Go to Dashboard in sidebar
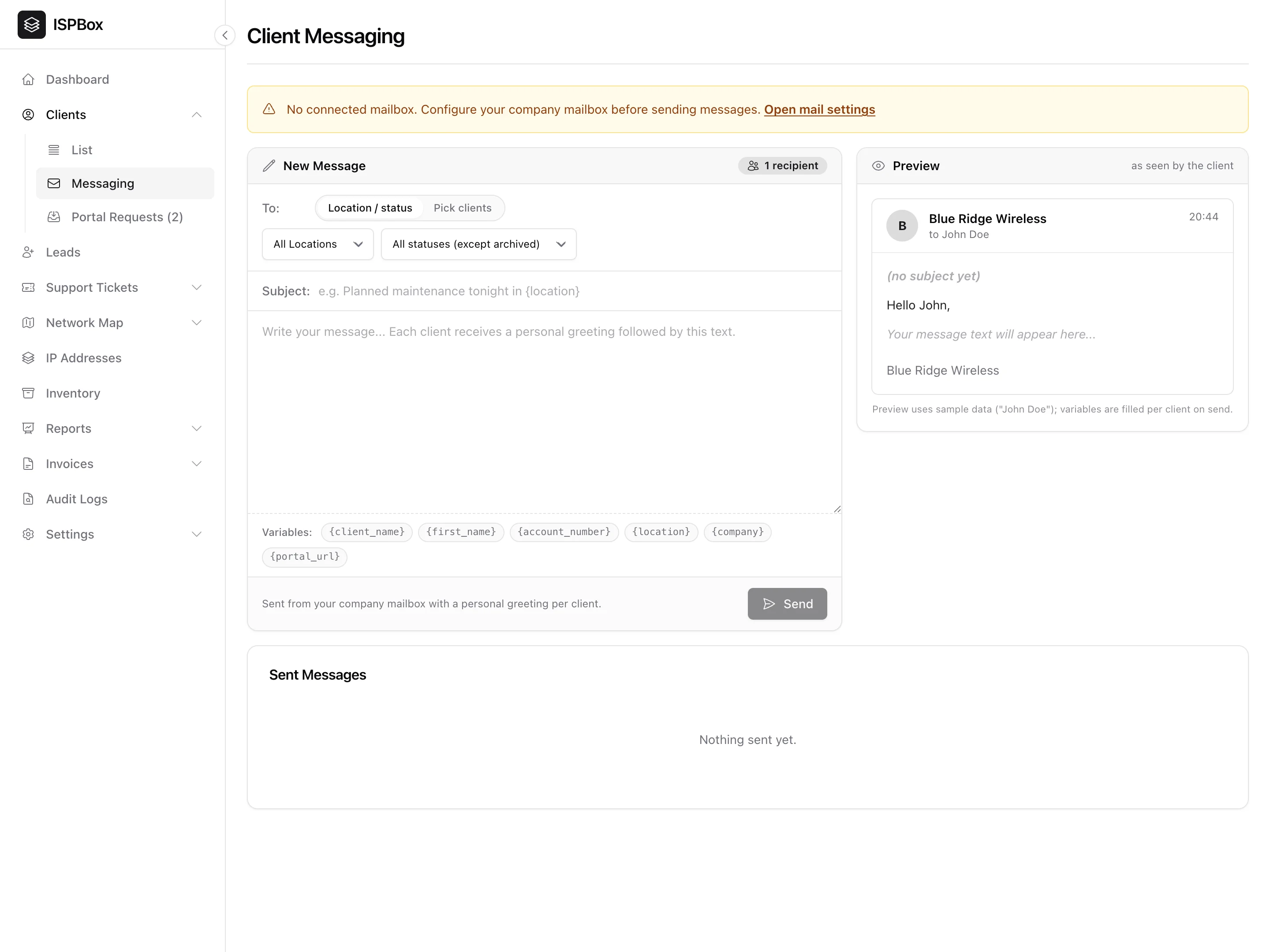The width and height of the screenshot is (1270, 952). click(x=112, y=79)
